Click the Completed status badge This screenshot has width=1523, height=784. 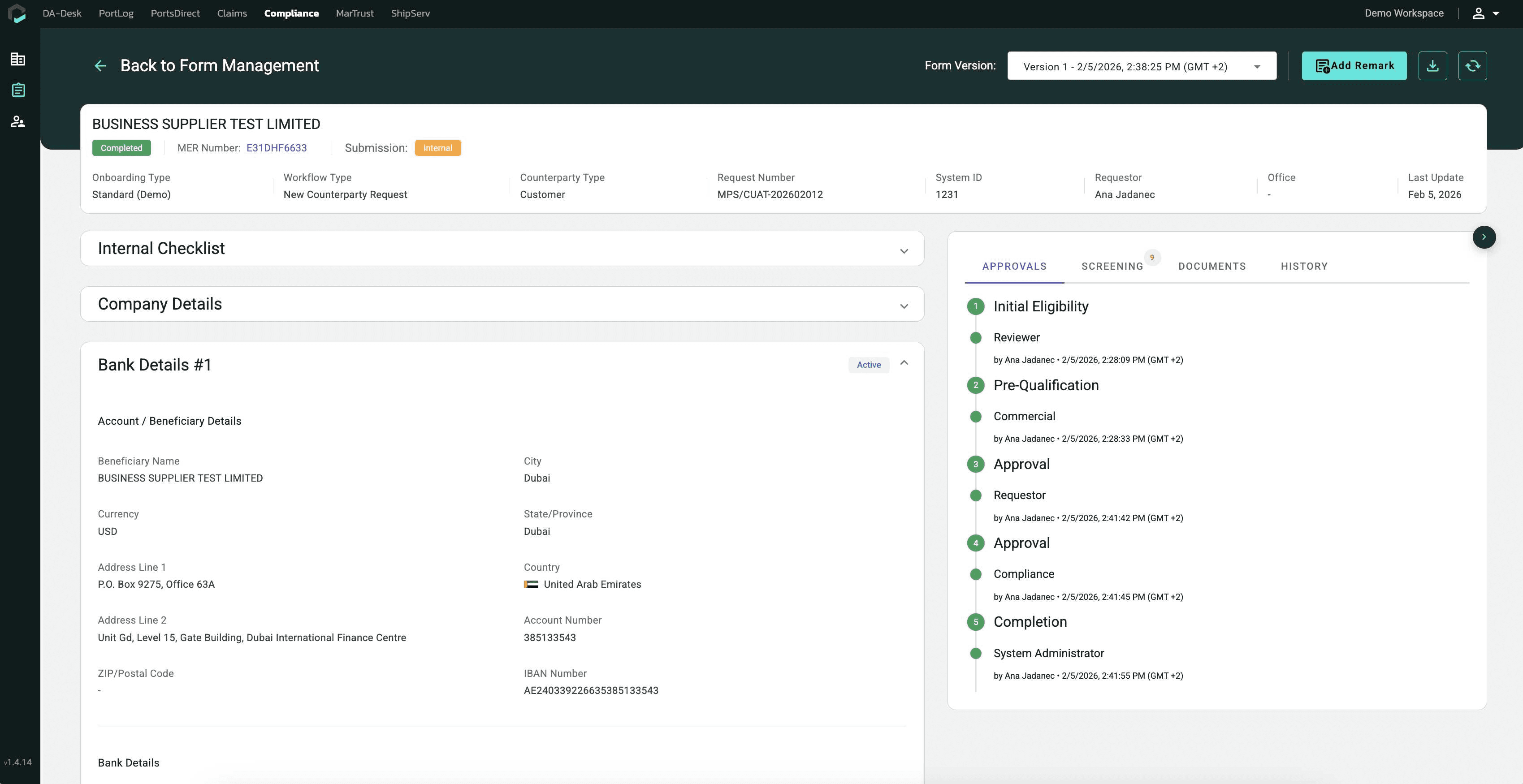[121, 148]
